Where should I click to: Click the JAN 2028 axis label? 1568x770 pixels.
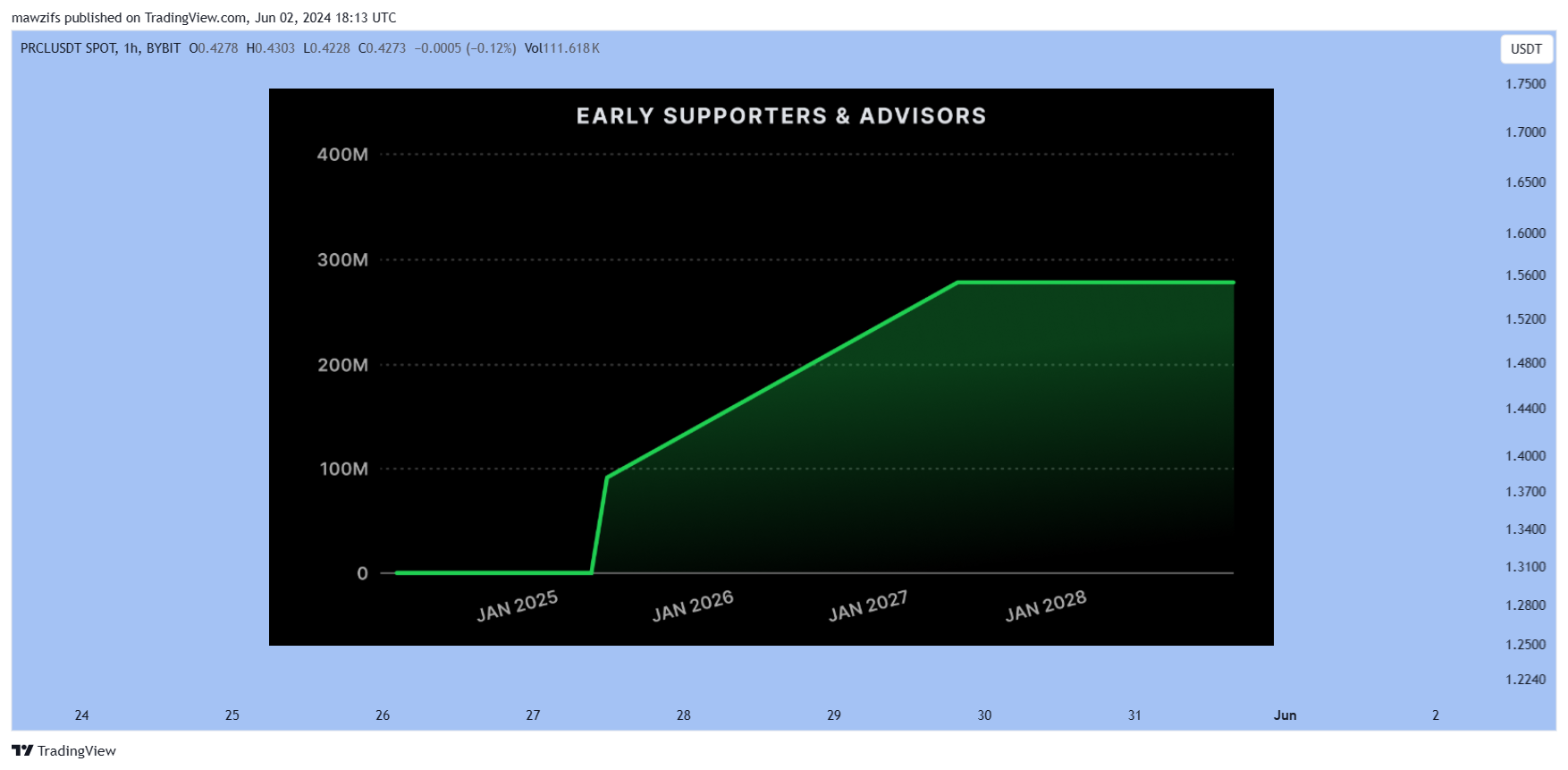1045,605
